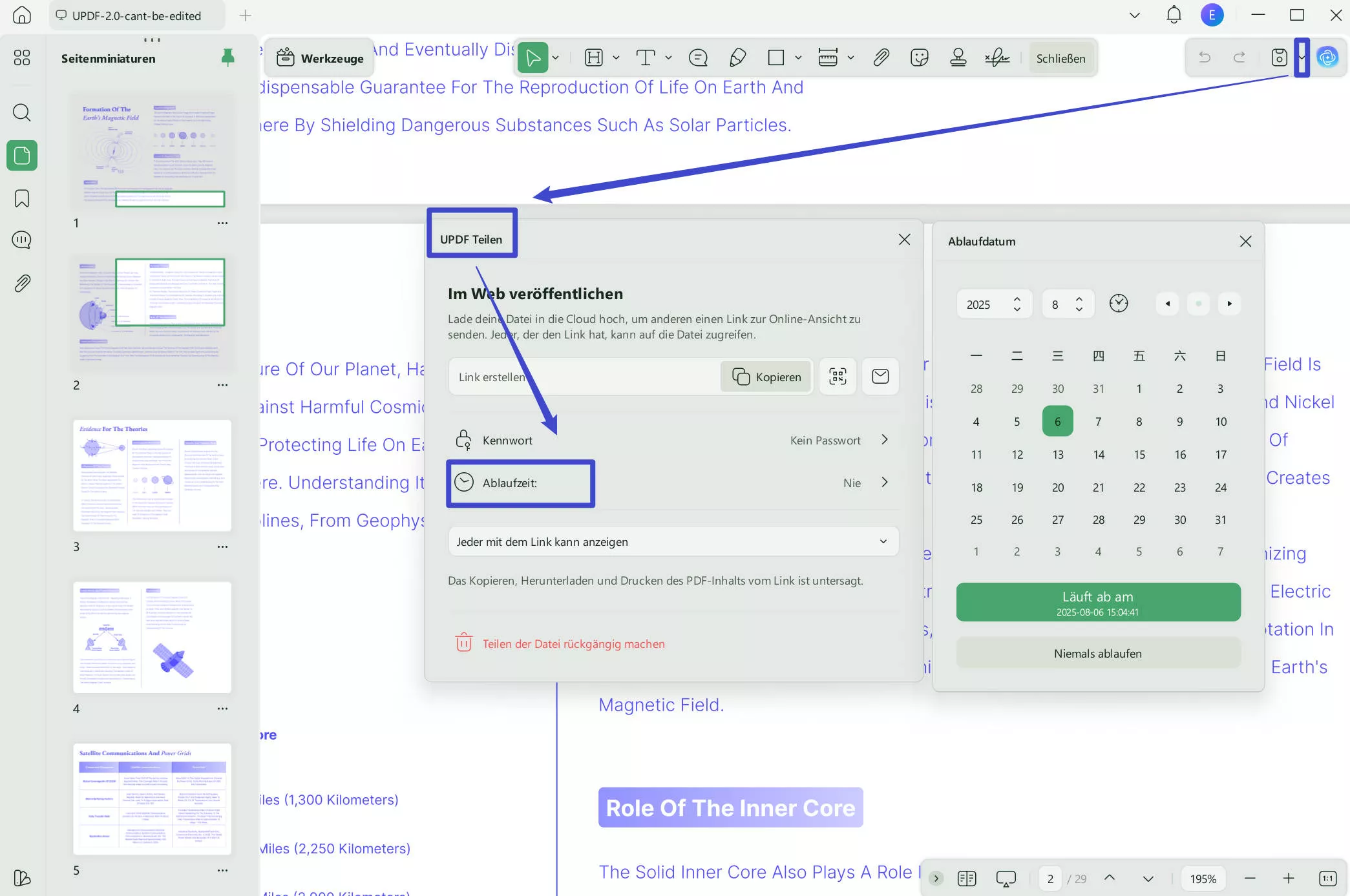1350x896 pixels.
Task: Open the Kennwort settings chevron
Action: 885,440
